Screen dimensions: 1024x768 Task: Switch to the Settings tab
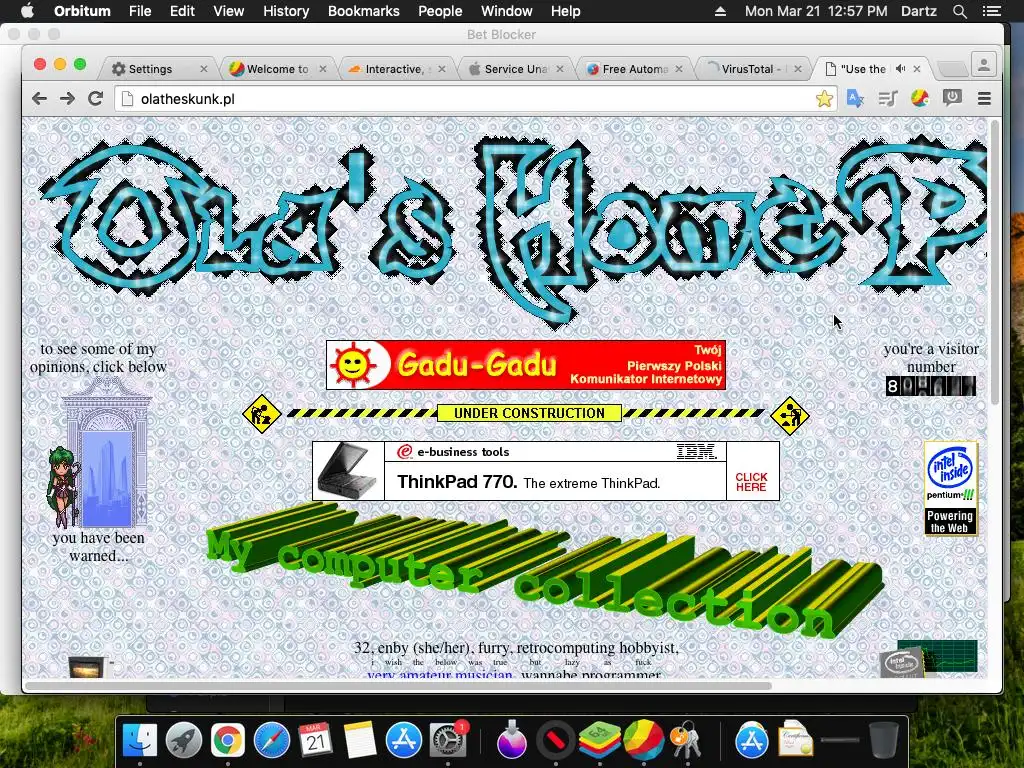157,69
